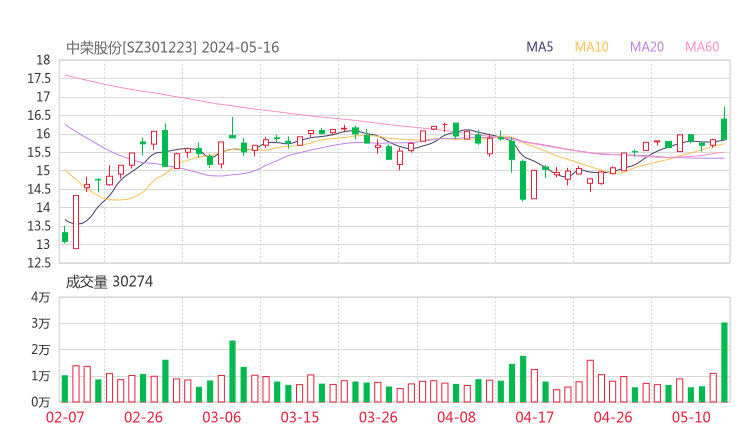
Task: Click the 成交量 30274 volume label
Action: [x=109, y=282]
